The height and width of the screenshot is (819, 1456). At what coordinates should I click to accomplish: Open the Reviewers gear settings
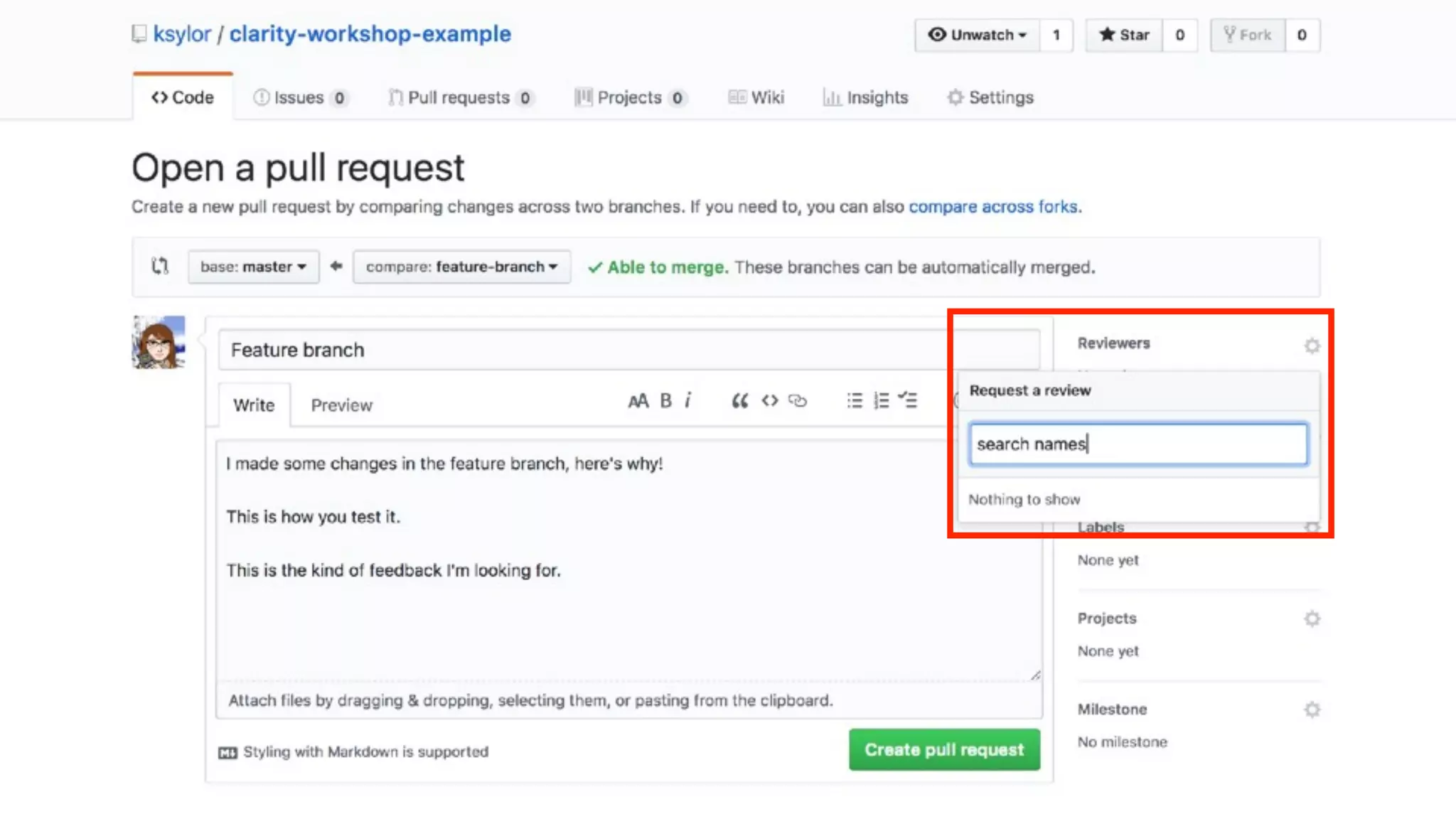tap(1312, 346)
